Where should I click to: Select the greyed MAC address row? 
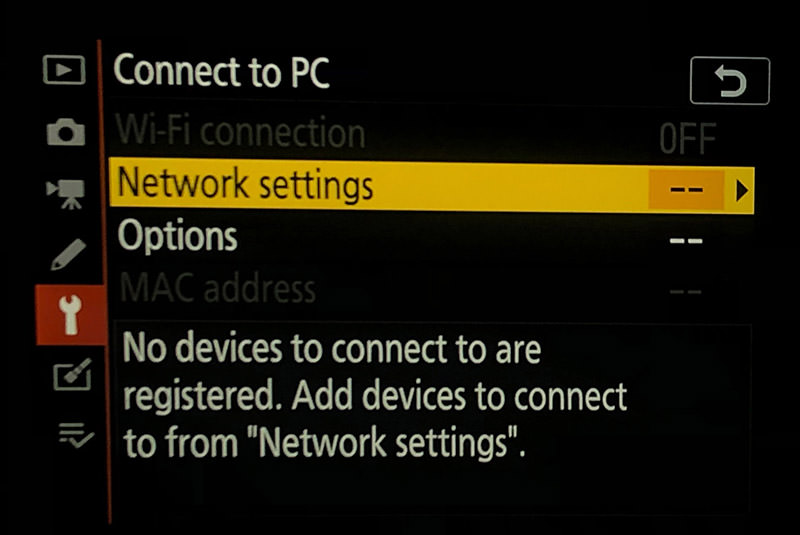pyautogui.click(x=431, y=289)
